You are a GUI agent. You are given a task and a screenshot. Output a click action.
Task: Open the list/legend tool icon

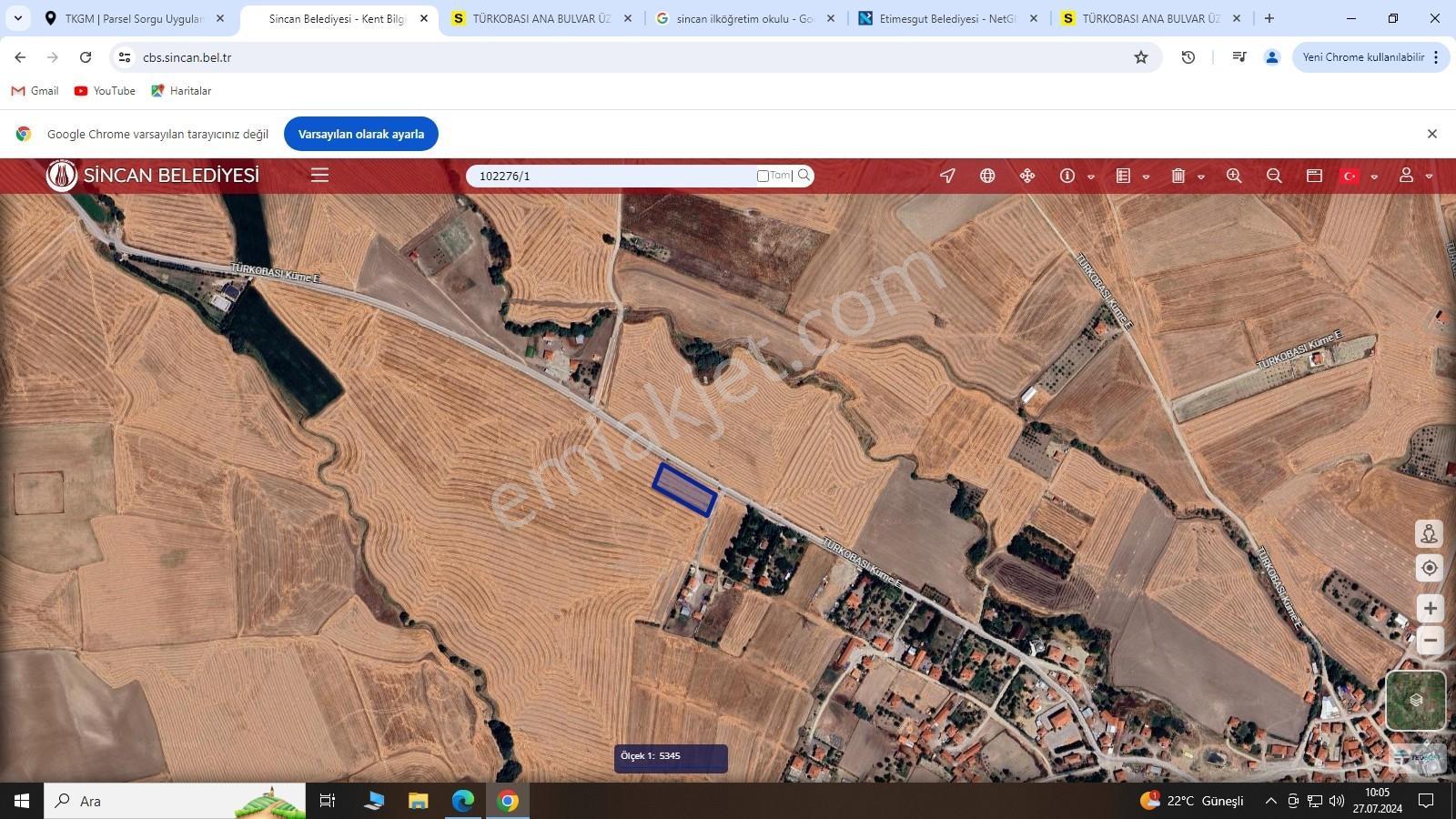[x=1124, y=176]
